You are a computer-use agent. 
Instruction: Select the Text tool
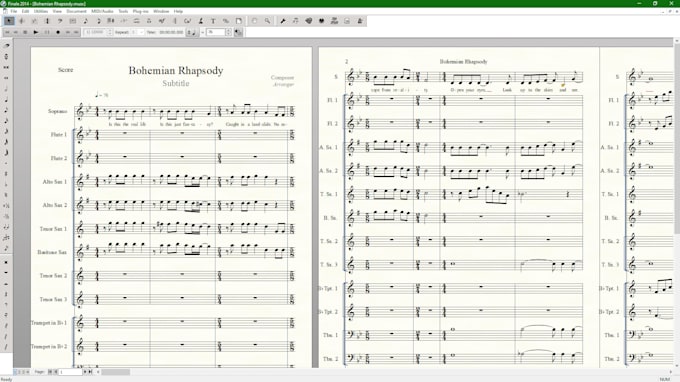(x=213, y=21)
